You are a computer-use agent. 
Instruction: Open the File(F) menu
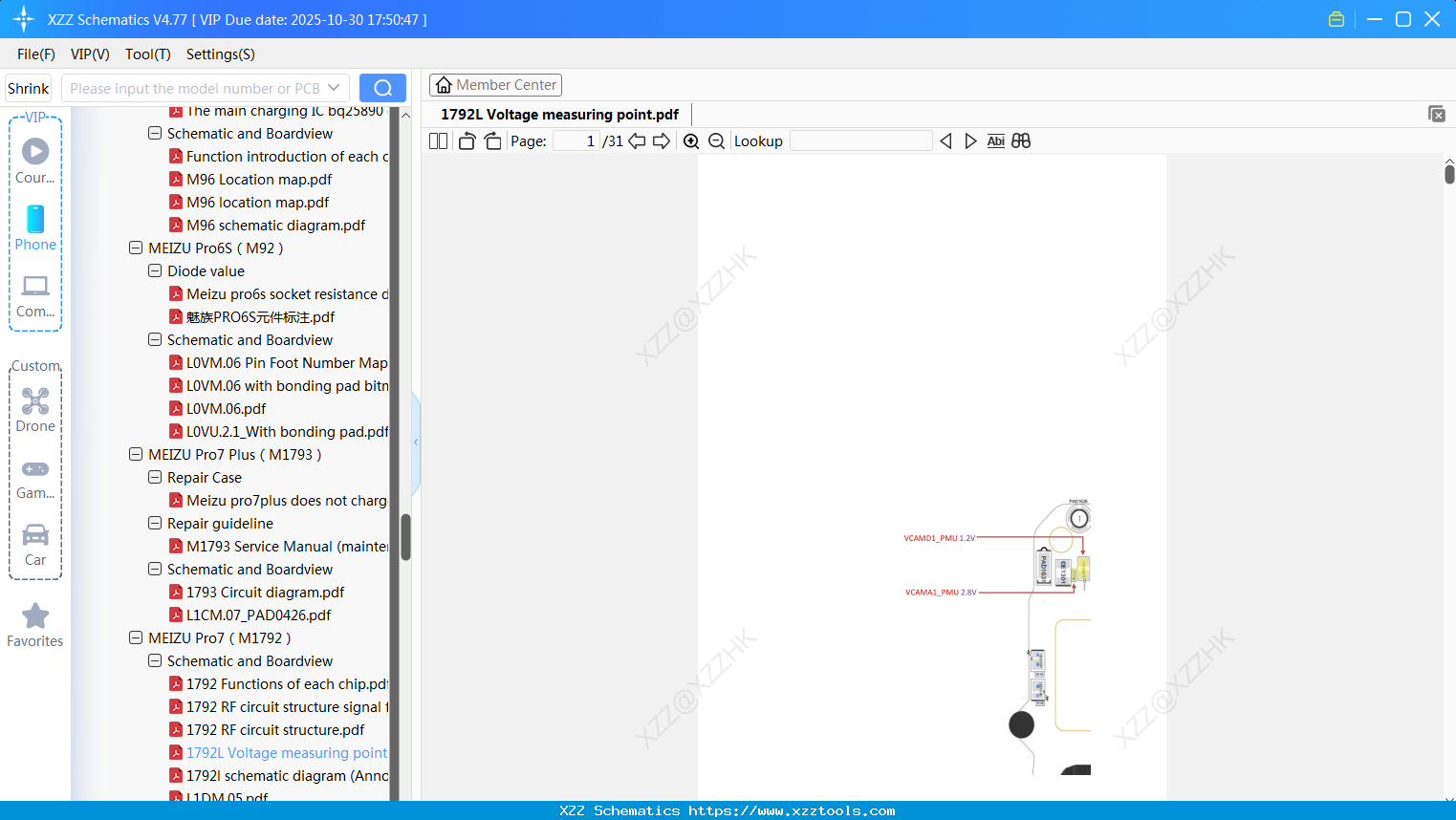tap(36, 54)
